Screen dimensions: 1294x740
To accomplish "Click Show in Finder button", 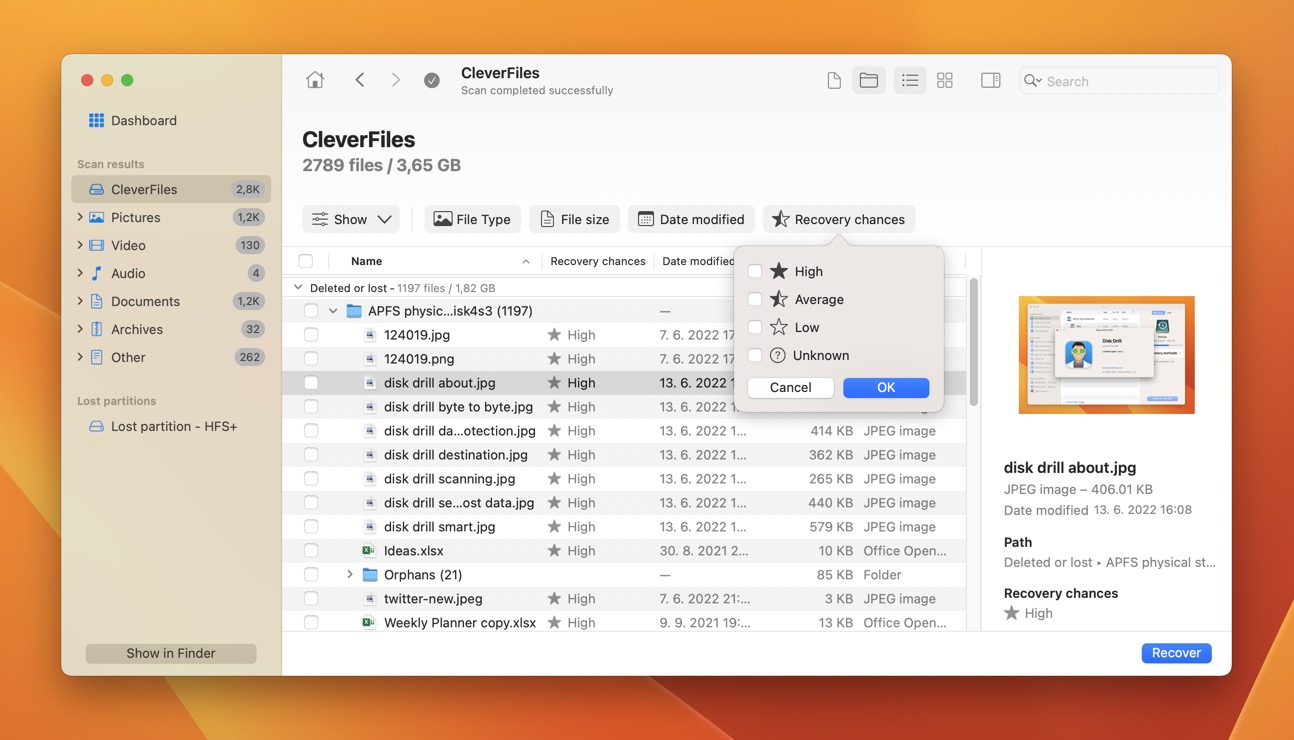I will pyautogui.click(x=171, y=653).
